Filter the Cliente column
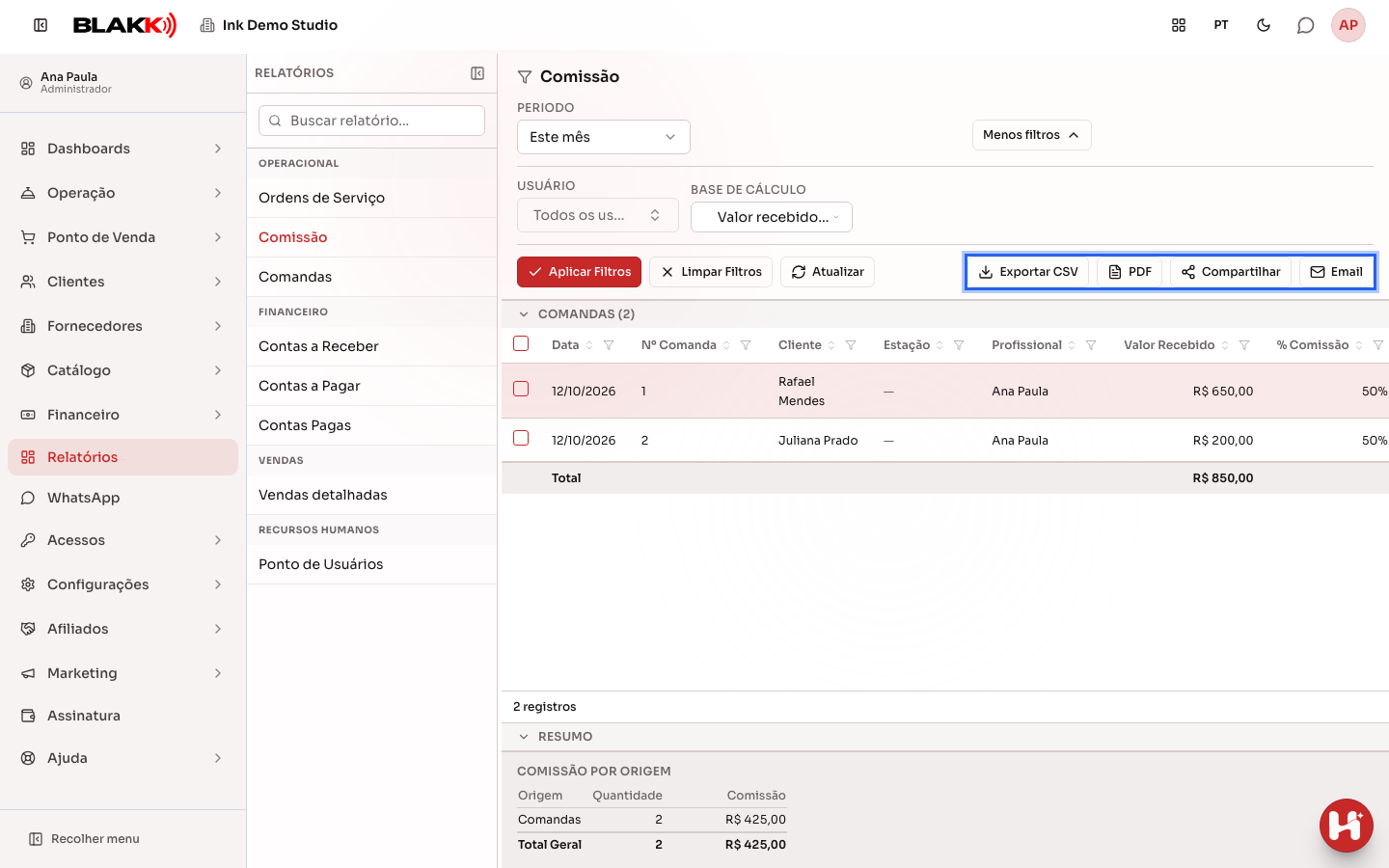Viewport: 1389px width, 868px height. click(851, 345)
